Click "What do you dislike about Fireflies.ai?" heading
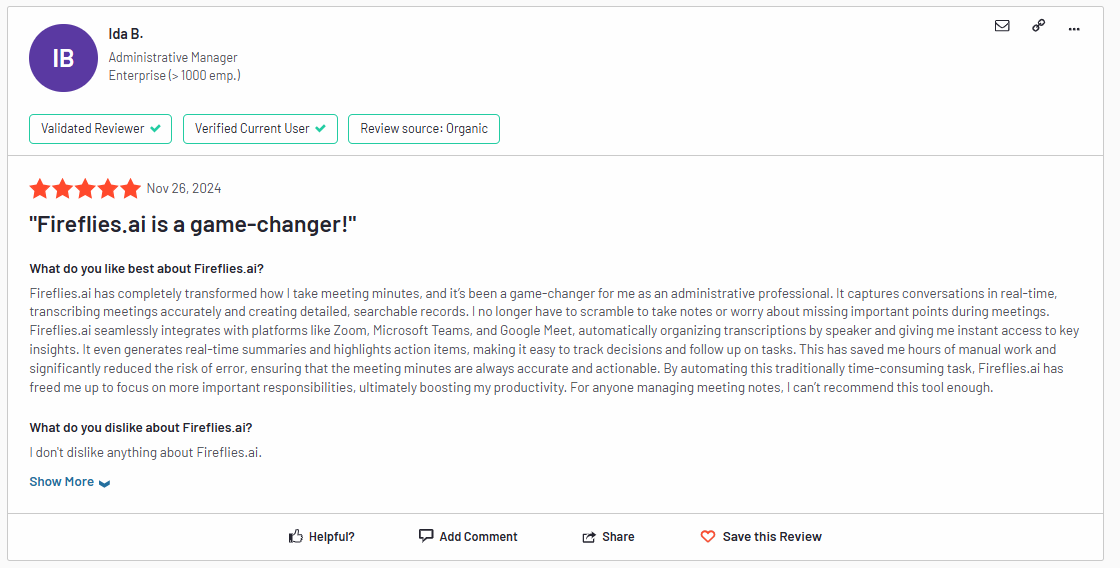1120x568 pixels. (141, 428)
